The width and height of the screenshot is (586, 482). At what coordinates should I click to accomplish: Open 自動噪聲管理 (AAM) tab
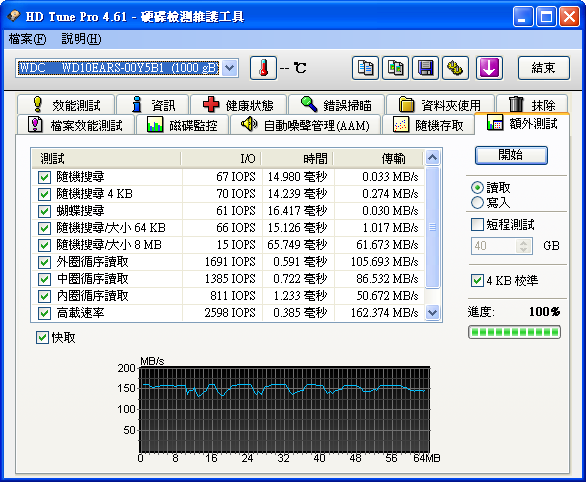click(x=305, y=125)
